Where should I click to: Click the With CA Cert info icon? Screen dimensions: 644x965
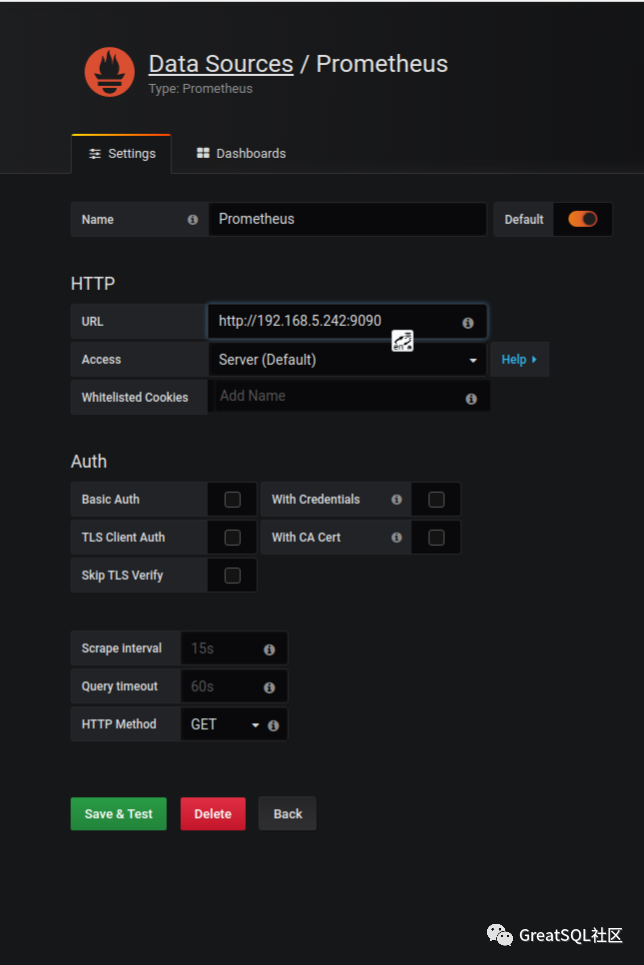(396, 538)
